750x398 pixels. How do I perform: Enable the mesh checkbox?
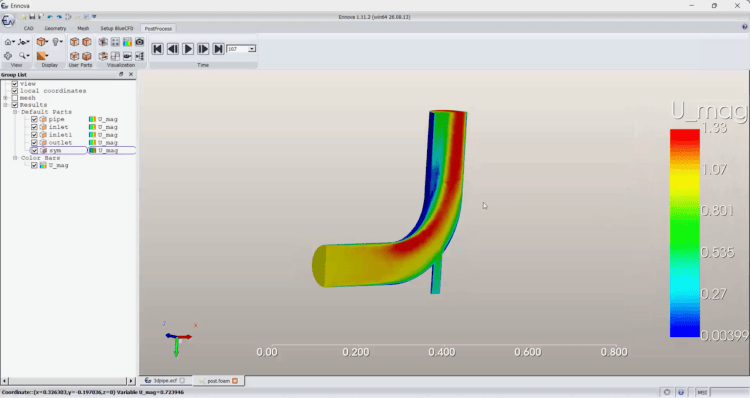point(15,98)
